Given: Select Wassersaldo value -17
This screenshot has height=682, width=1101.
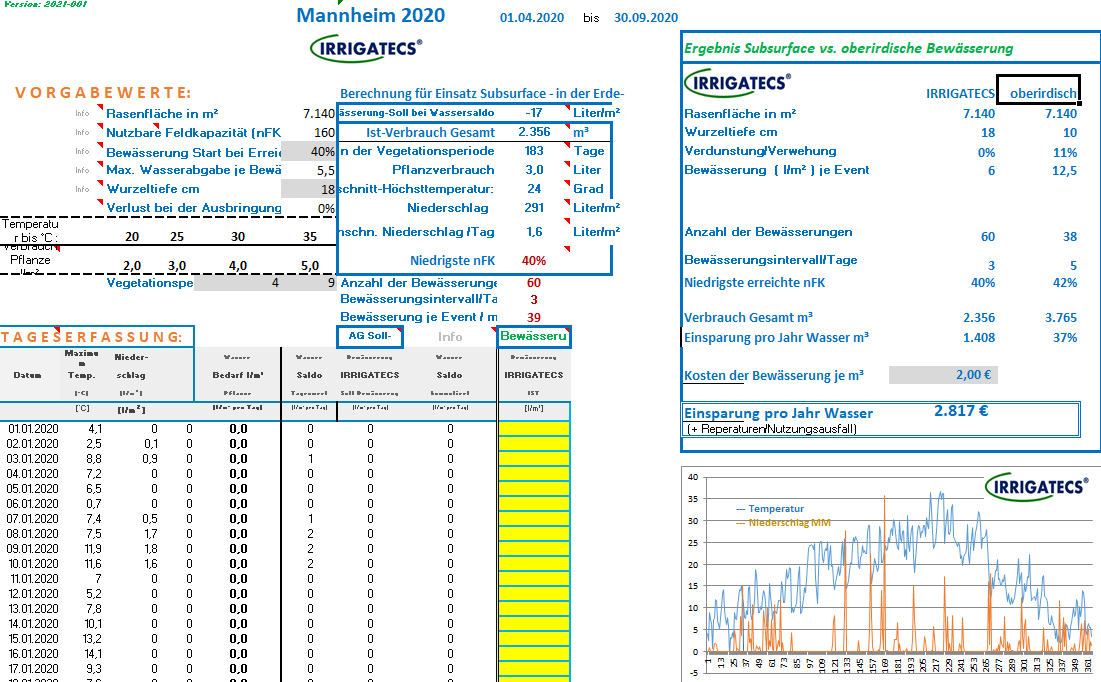Looking at the screenshot, I should (x=534, y=112).
